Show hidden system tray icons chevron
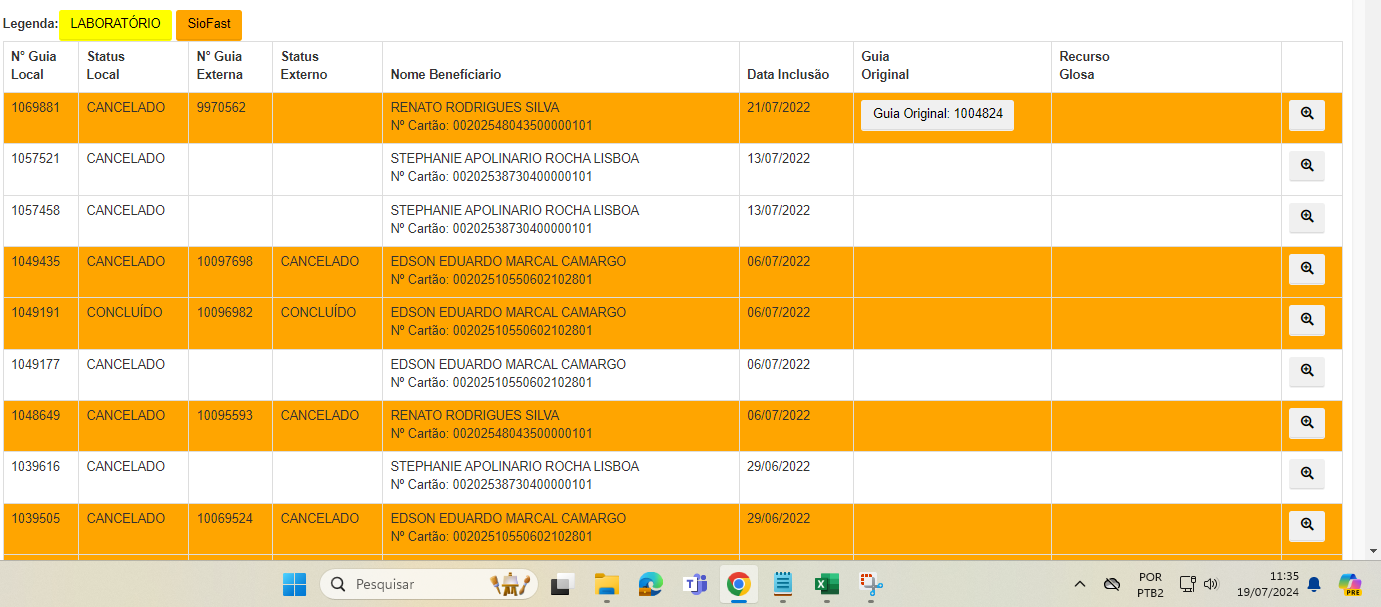Viewport: 1381px width, 607px height. [1080, 584]
